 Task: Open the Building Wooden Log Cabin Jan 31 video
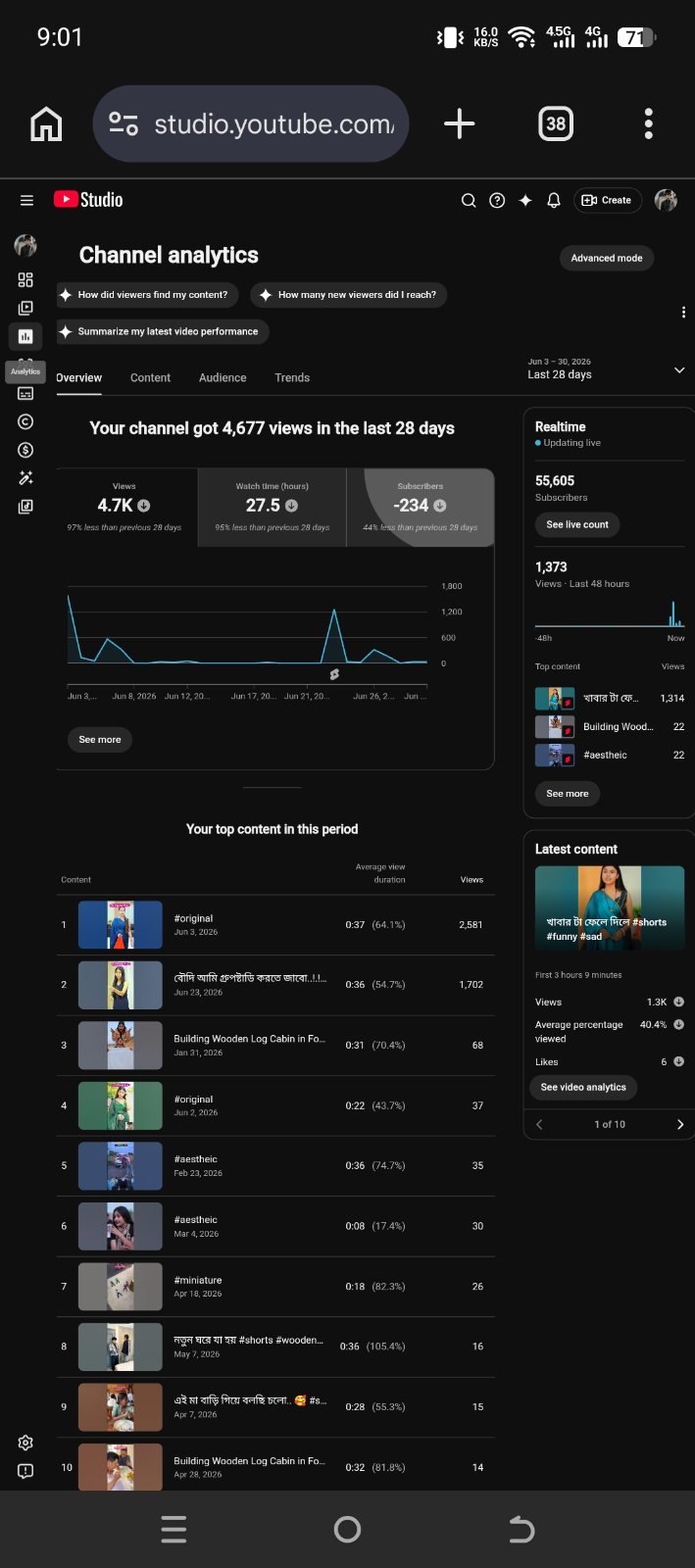249,1039
